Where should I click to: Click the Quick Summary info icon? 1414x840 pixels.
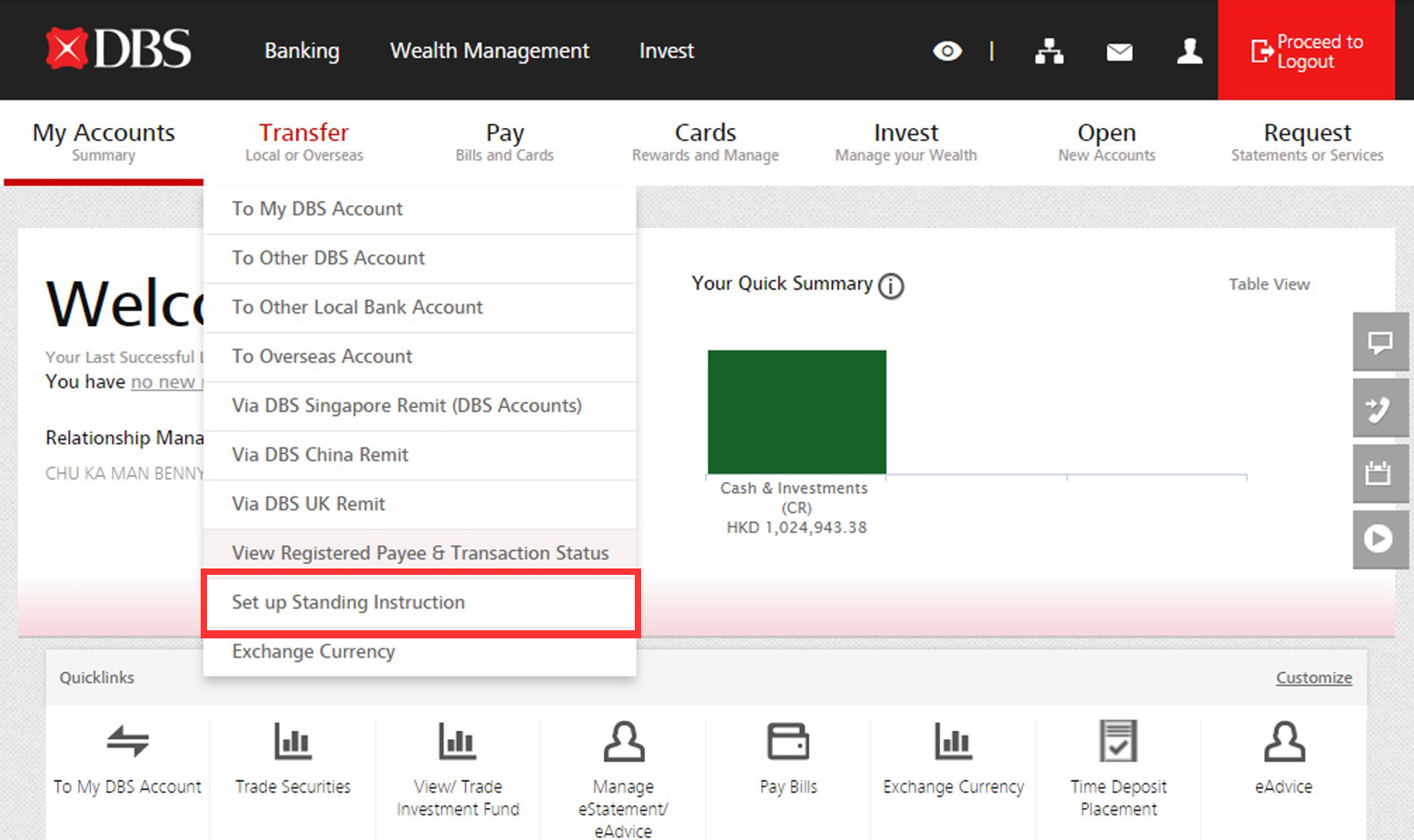pyautogui.click(x=891, y=286)
